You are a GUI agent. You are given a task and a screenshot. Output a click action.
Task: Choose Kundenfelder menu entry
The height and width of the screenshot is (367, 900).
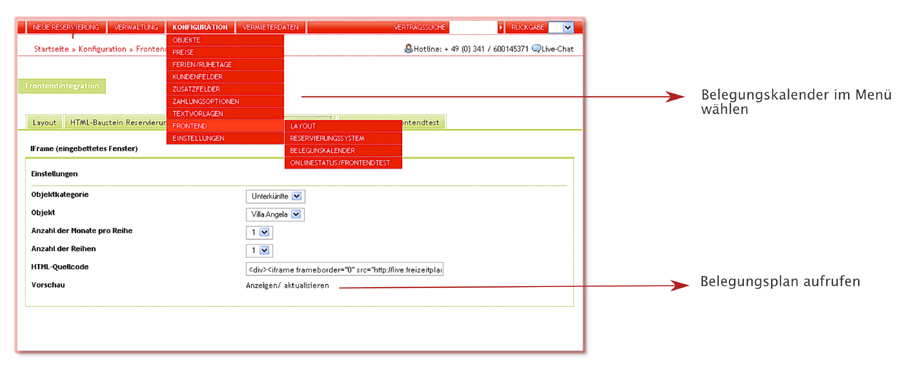[225, 77]
